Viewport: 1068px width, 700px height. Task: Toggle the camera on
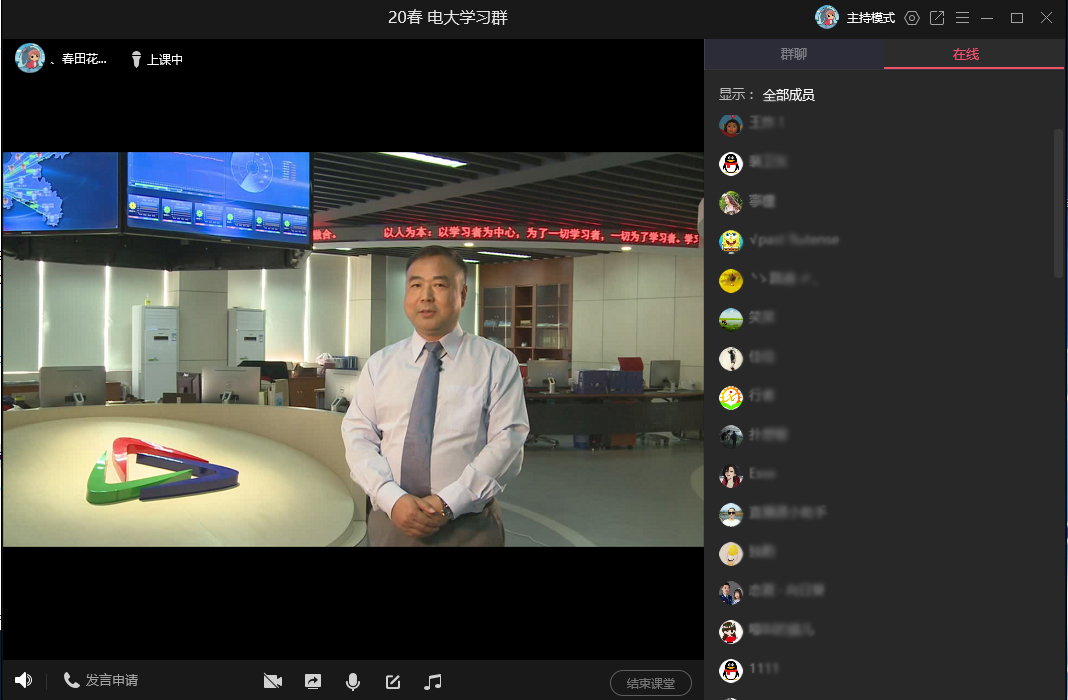[273, 681]
